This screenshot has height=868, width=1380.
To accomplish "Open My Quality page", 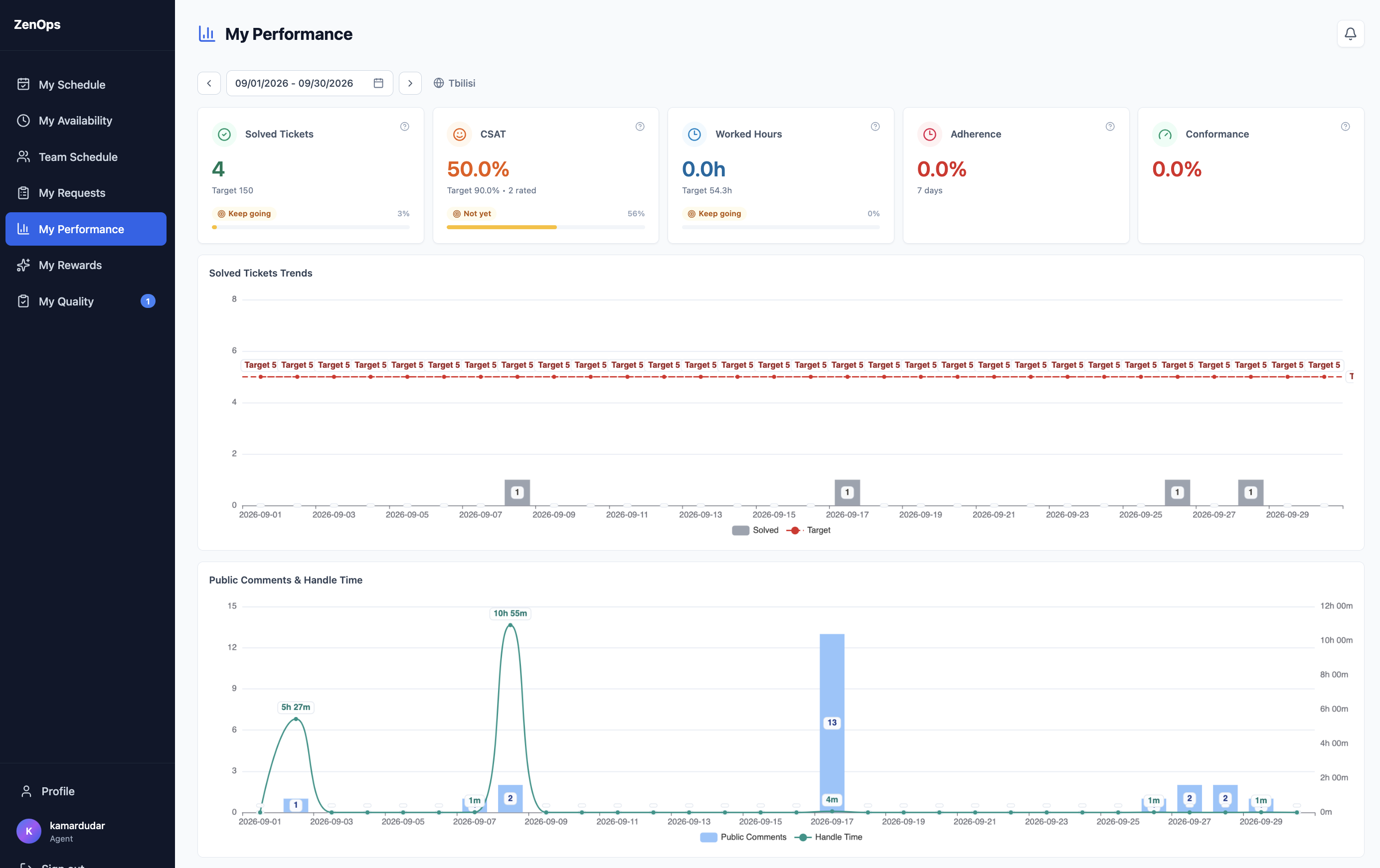I will click(86, 301).
